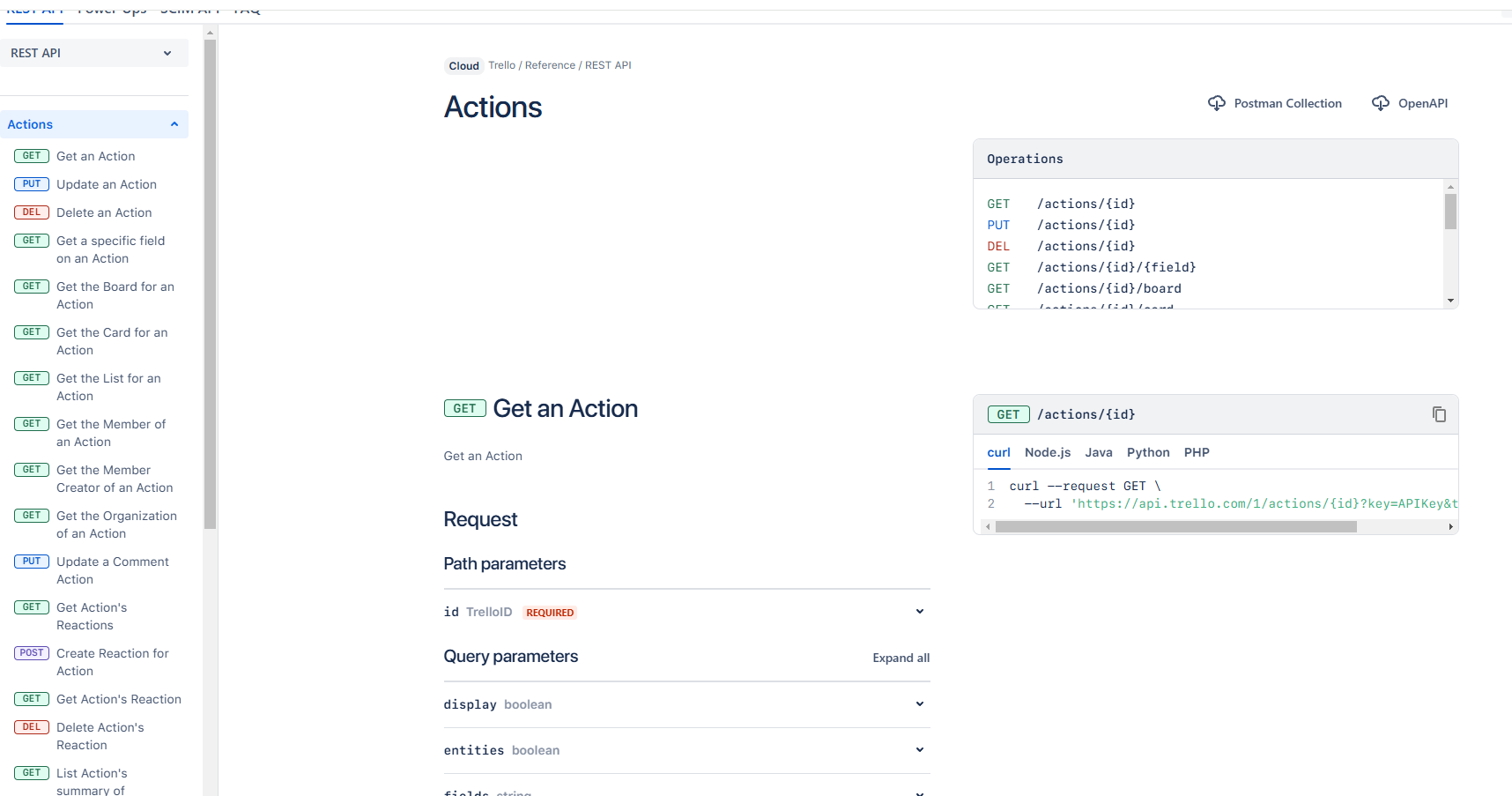Screen dimensions: 1512x796
Task: Click the sidebar scroll up arrow
Action: (210, 33)
